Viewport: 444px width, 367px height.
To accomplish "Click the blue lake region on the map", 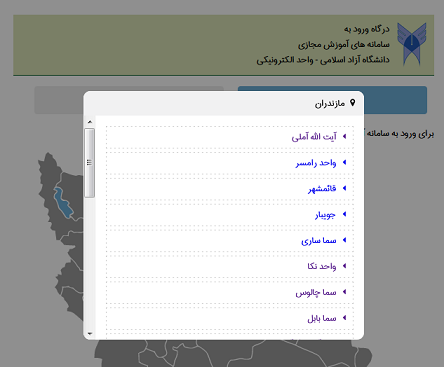I will [x=63, y=203].
